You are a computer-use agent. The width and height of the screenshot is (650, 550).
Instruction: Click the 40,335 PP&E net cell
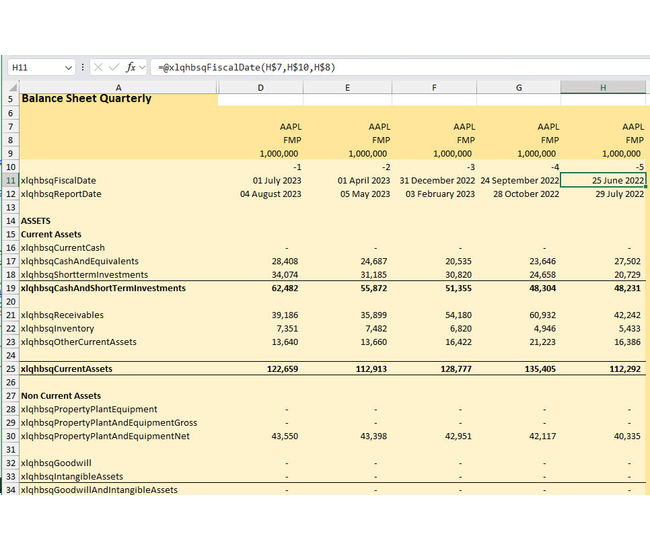[604, 436]
